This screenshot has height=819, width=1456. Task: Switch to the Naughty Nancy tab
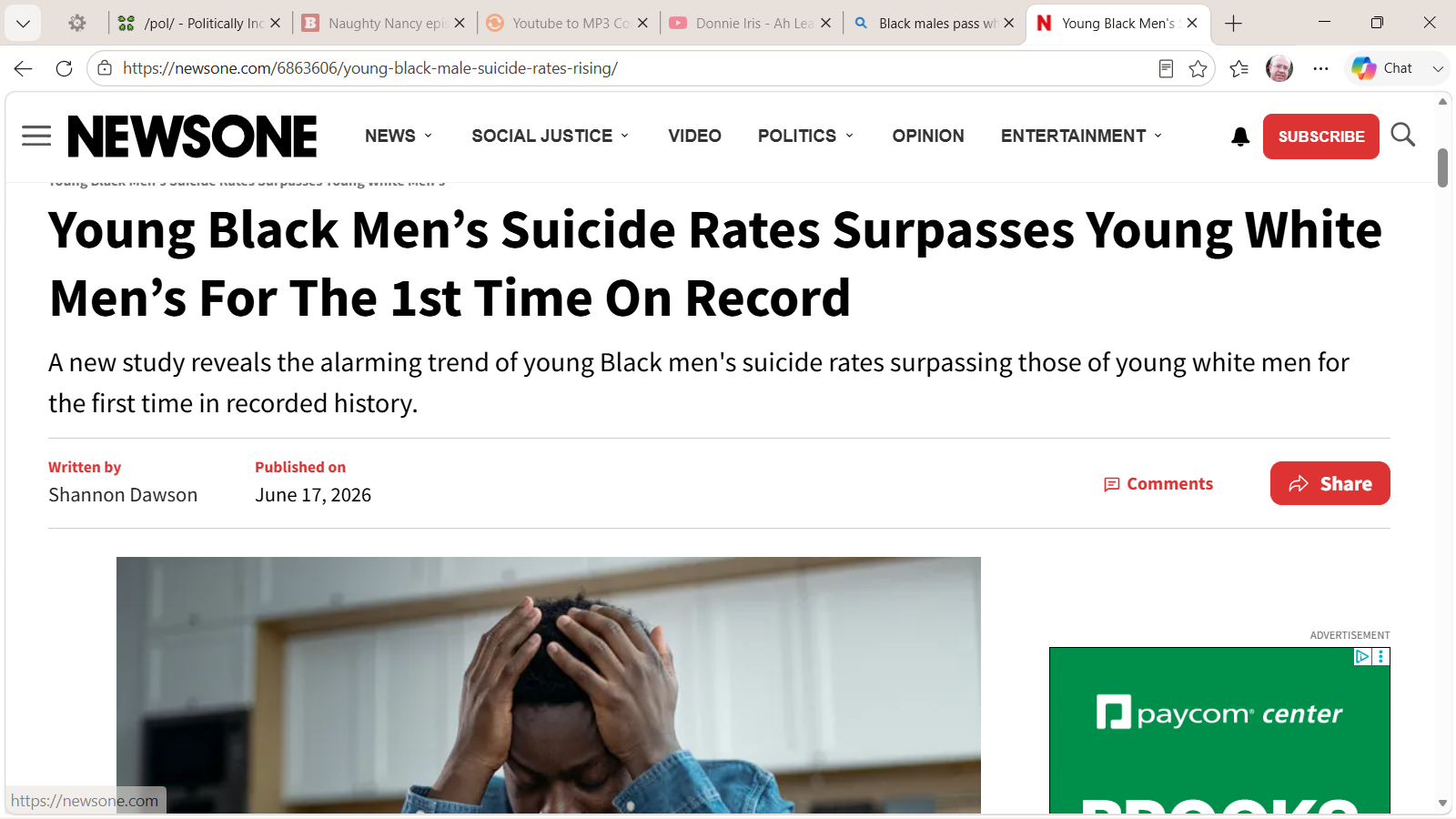[383, 24]
